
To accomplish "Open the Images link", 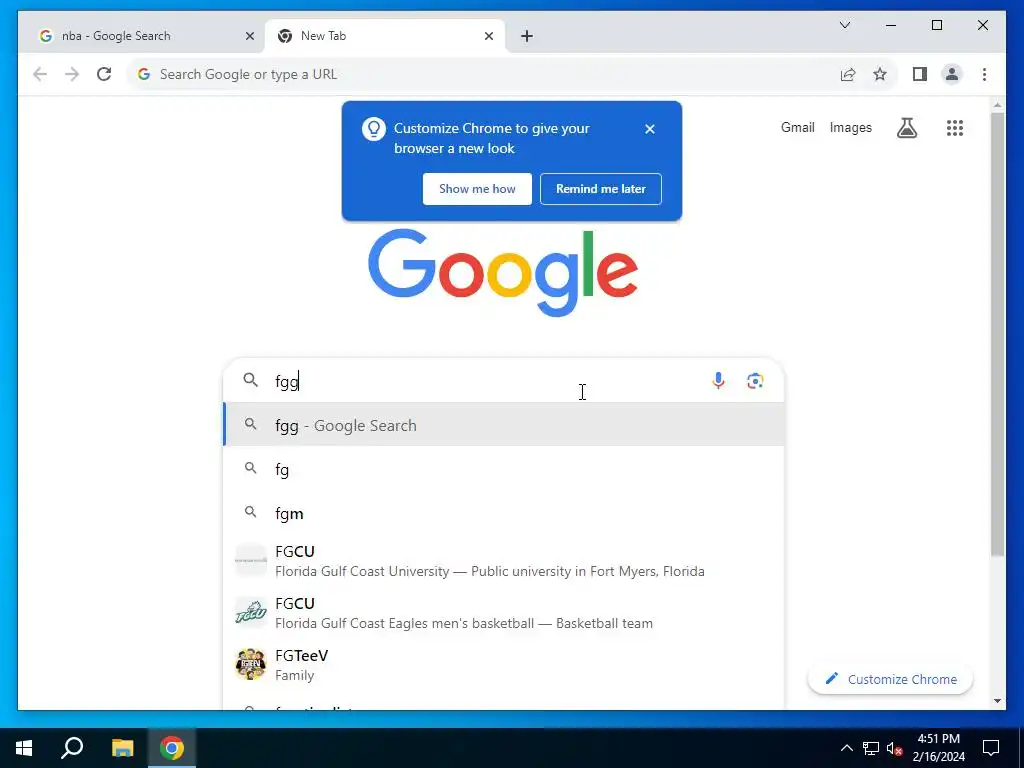I will tap(850, 127).
